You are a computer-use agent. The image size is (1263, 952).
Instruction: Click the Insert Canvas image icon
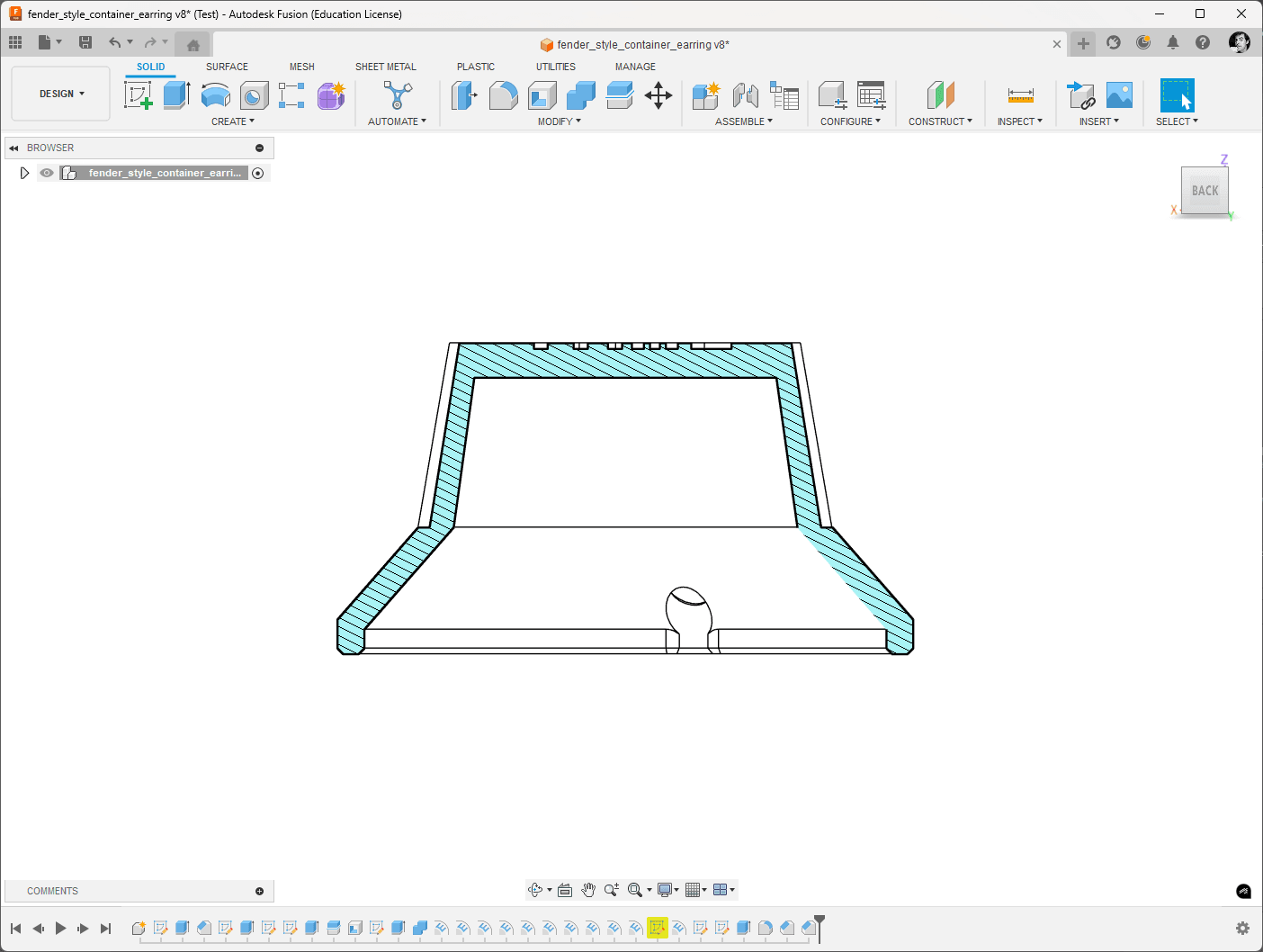(x=1119, y=94)
